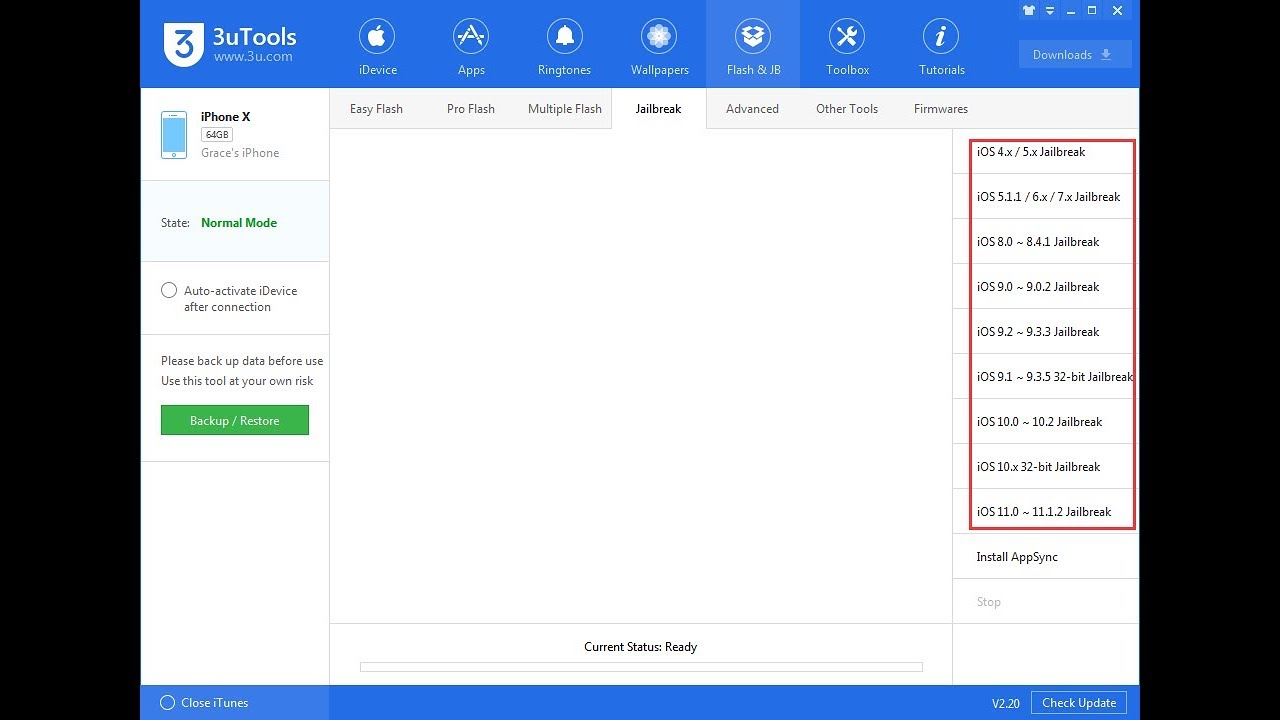Viewport: 1280px width, 720px height.
Task: Click the shirt skin icon in title bar
Action: 1029,10
